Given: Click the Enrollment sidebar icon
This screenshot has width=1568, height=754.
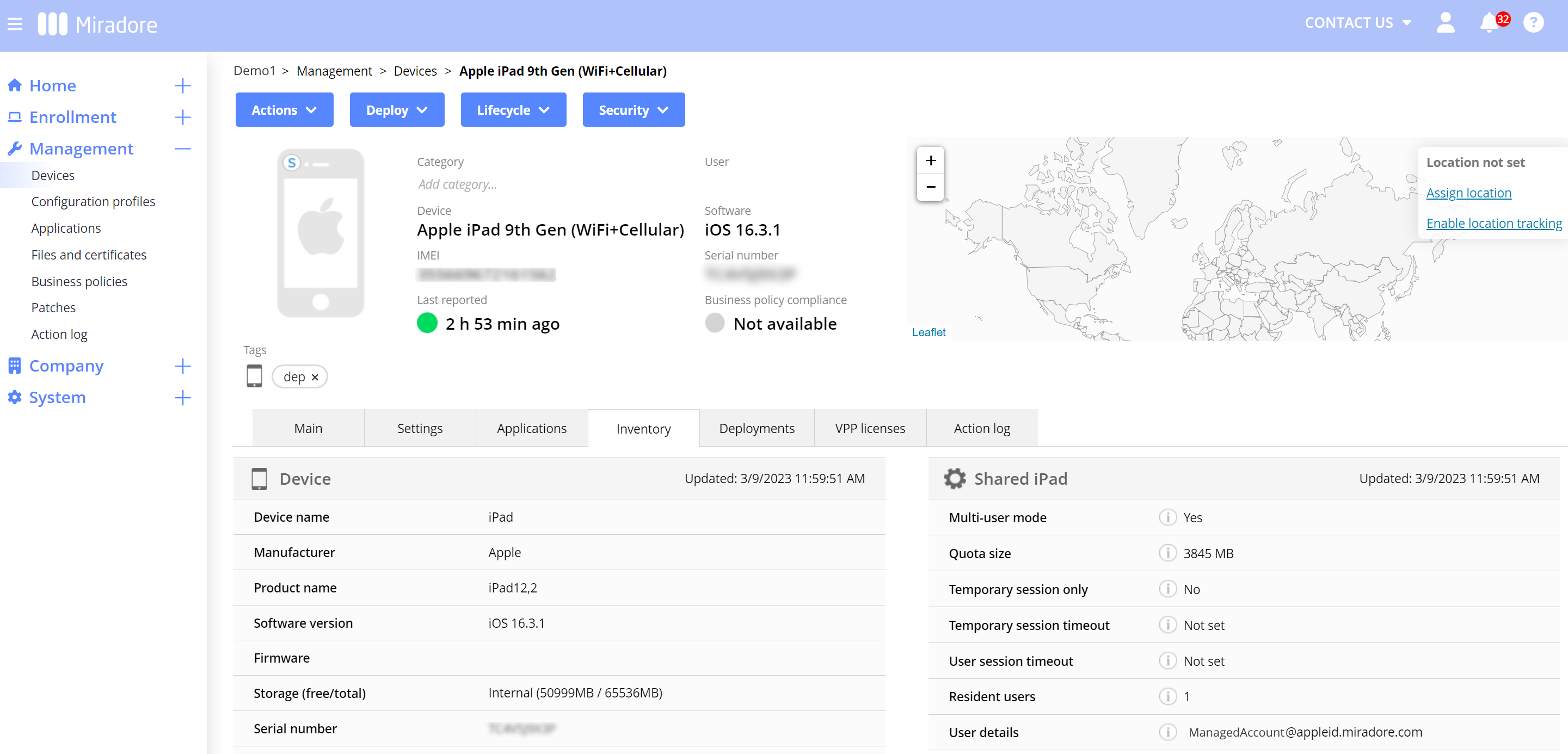Looking at the screenshot, I should click(x=16, y=117).
